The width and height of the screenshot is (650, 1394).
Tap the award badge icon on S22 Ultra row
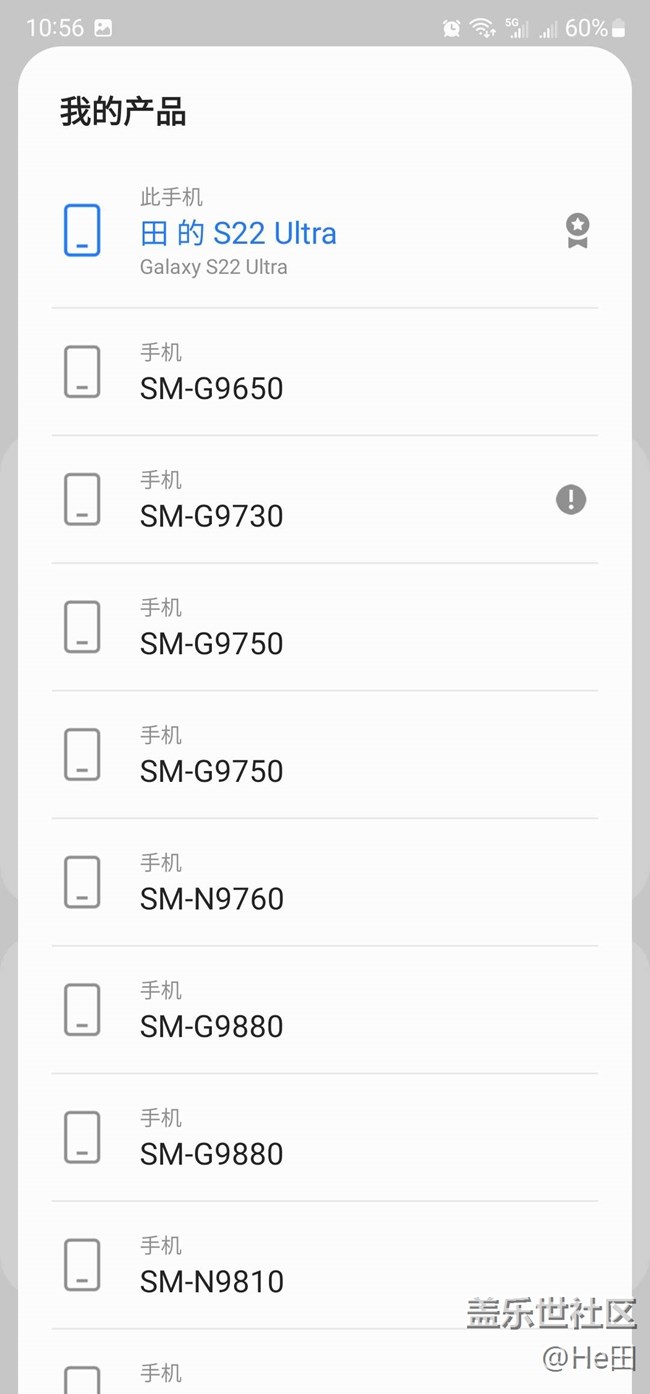coord(577,231)
